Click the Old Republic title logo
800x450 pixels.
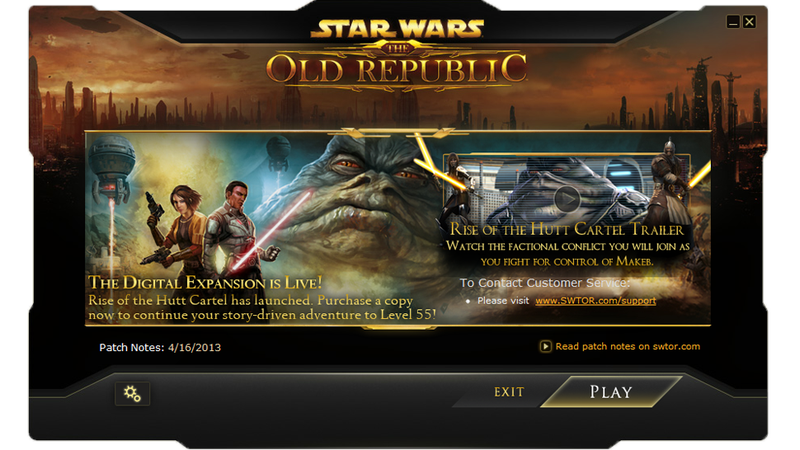pos(397,69)
